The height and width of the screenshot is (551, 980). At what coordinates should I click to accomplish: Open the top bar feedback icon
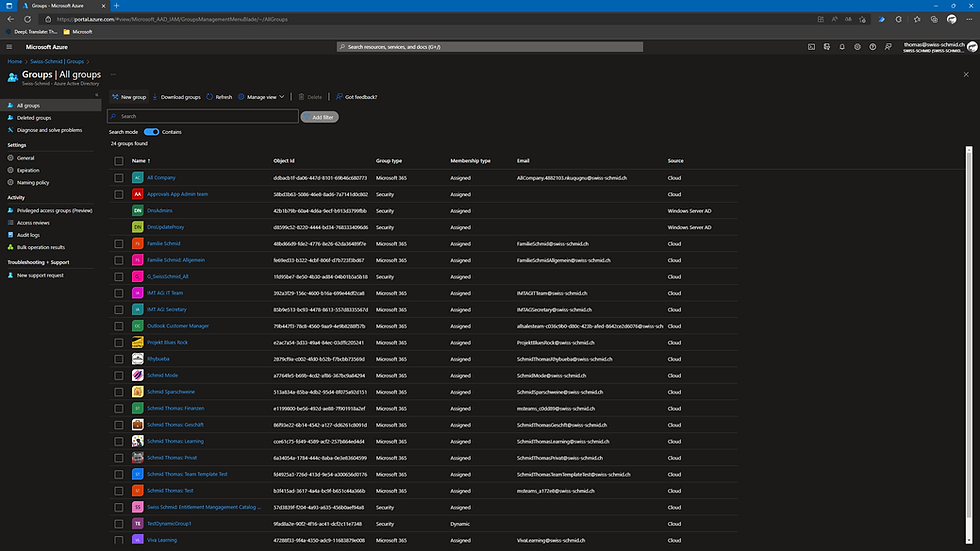click(888, 47)
